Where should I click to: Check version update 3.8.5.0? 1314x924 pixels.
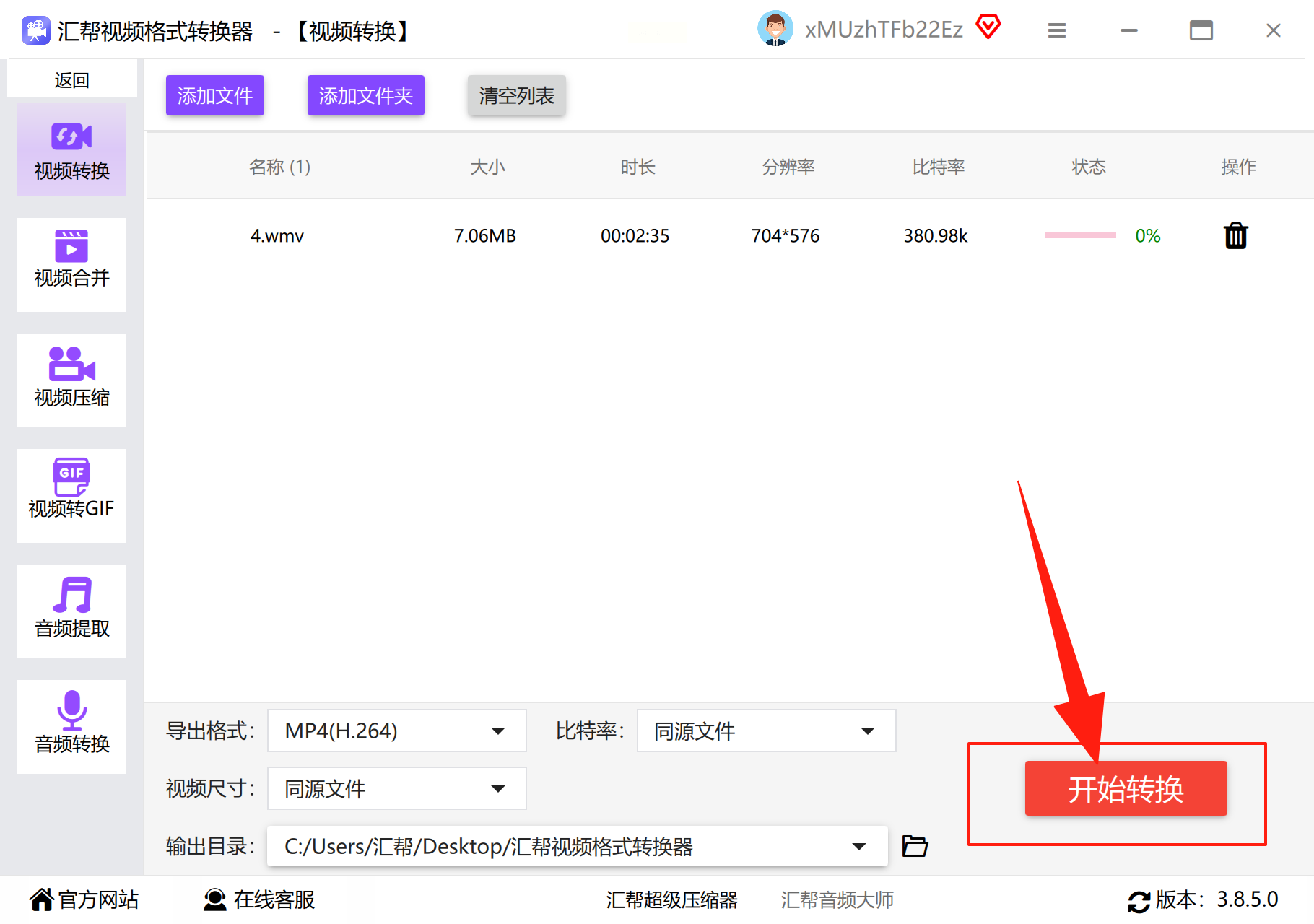point(1204,899)
